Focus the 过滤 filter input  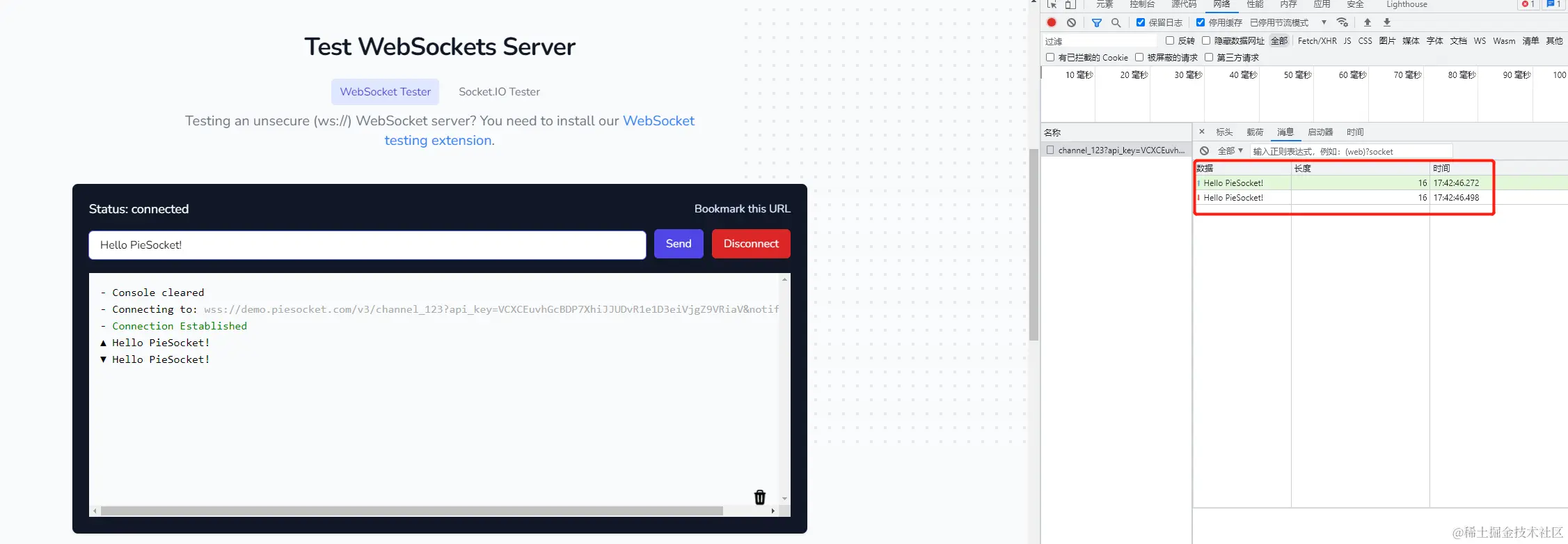point(1100,41)
